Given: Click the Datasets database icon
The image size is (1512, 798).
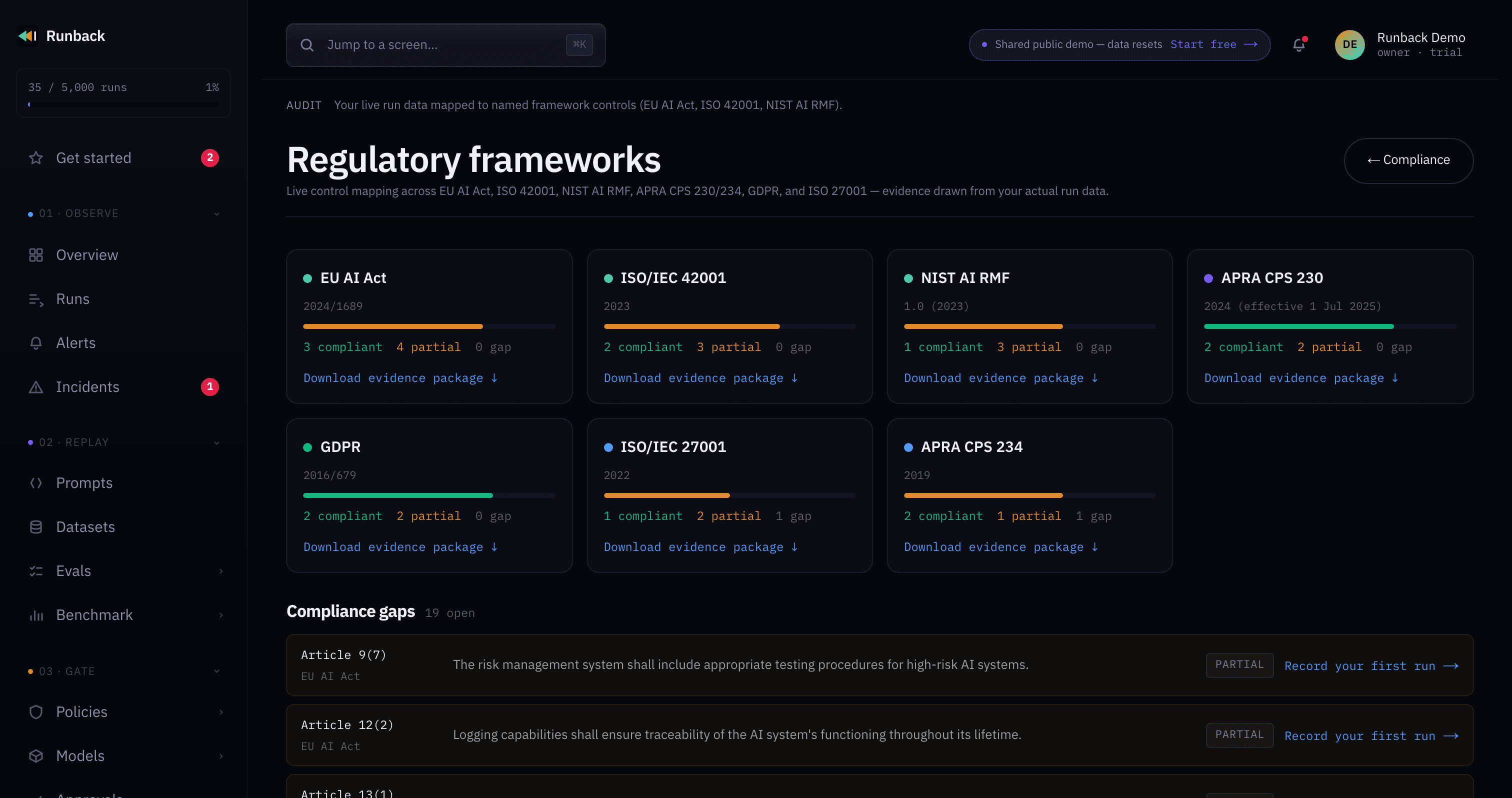Looking at the screenshot, I should (36, 527).
